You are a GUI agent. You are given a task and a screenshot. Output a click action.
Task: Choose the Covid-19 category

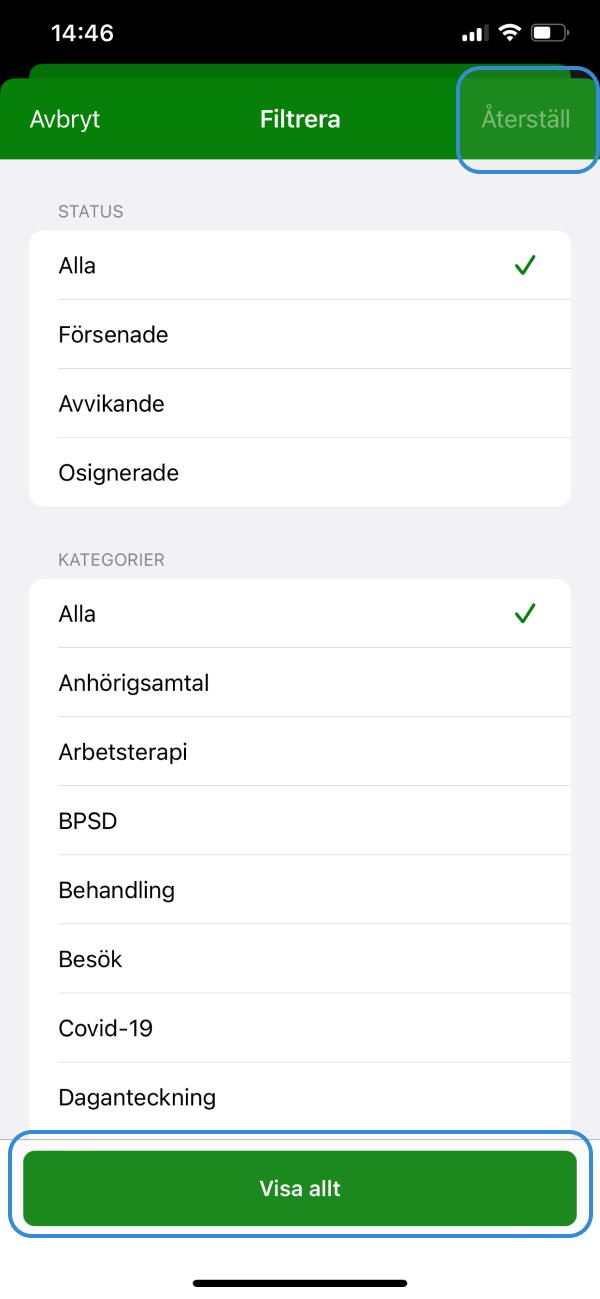(x=300, y=1028)
